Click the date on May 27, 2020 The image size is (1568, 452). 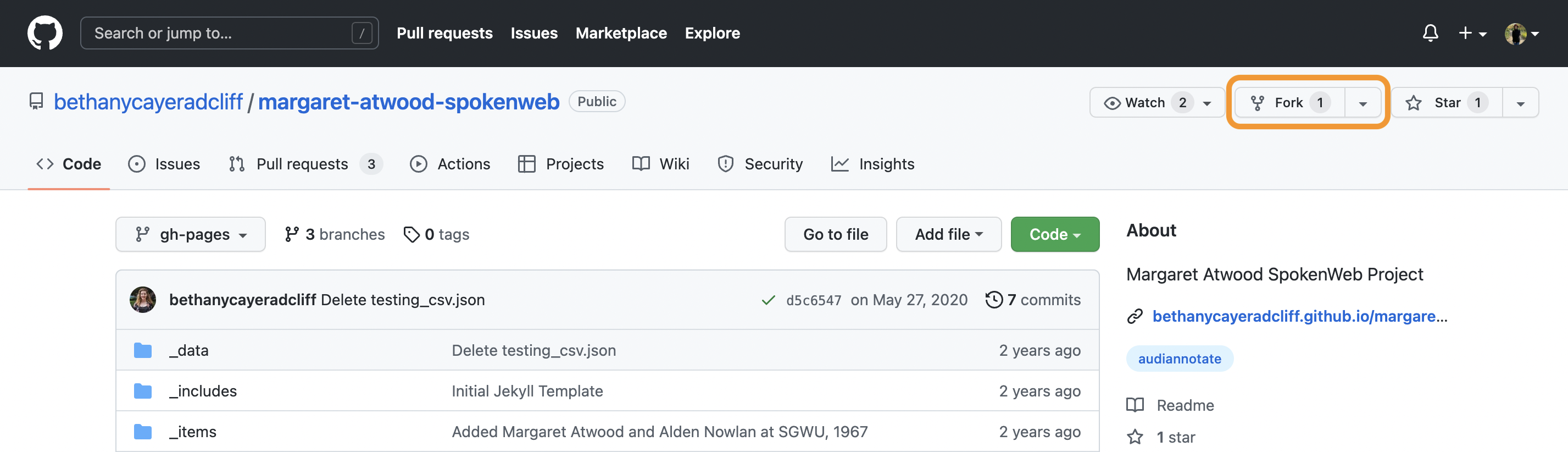pyautogui.click(x=908, y=300)
